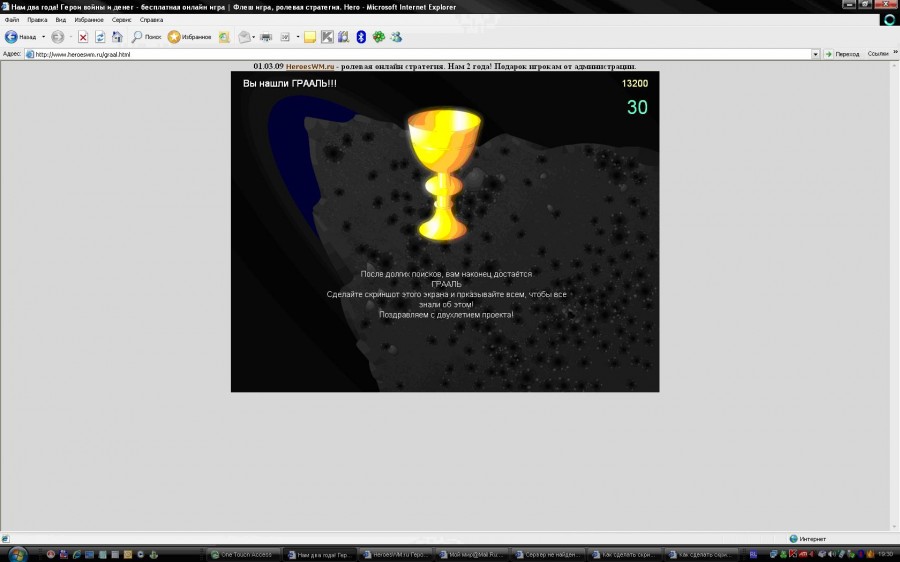Click the 'Вы нашли ГРААЛЬ!!!' heading

(290, 84)
